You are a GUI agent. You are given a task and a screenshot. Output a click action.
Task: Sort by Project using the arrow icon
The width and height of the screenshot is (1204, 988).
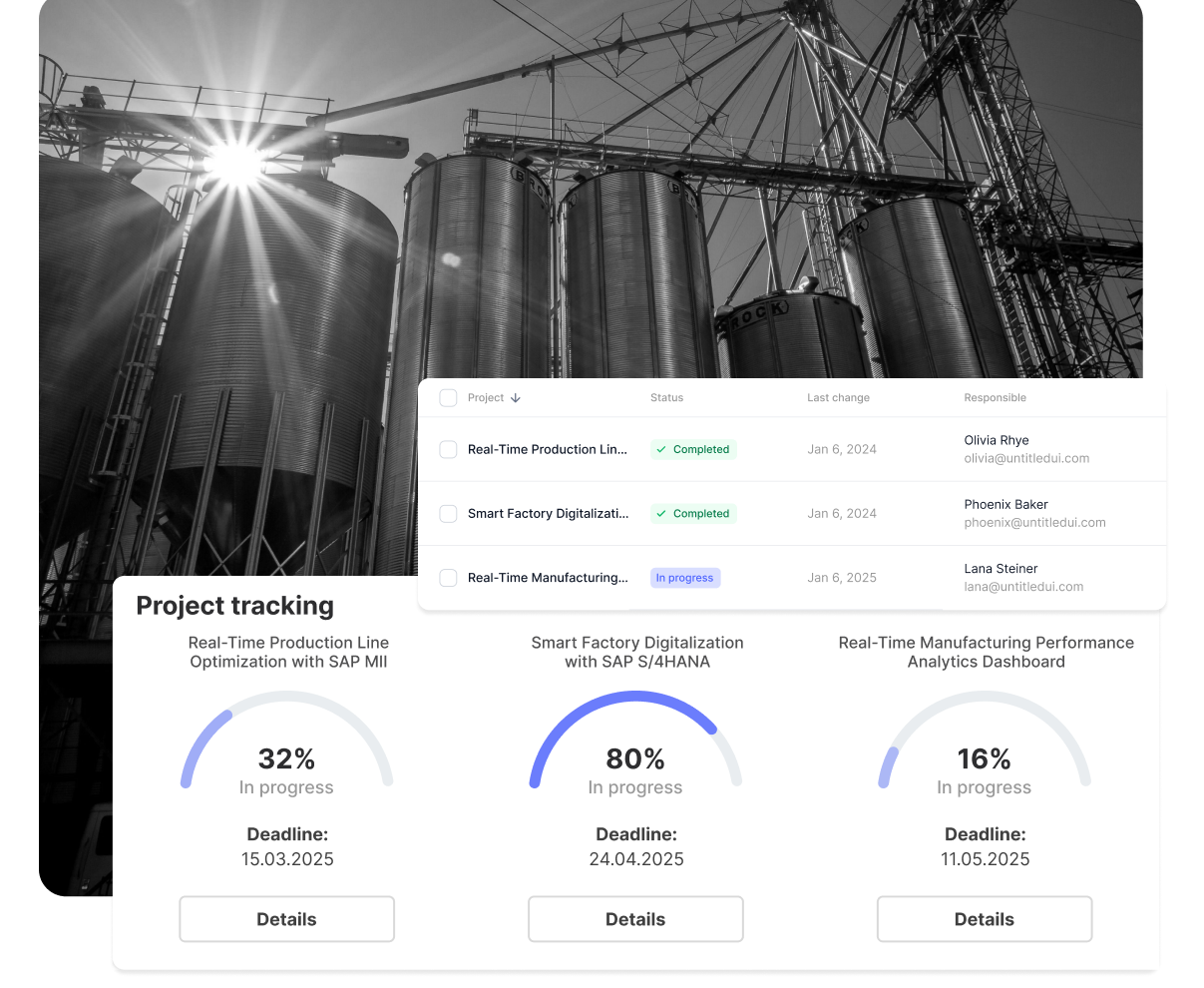(x=516, y=398)
